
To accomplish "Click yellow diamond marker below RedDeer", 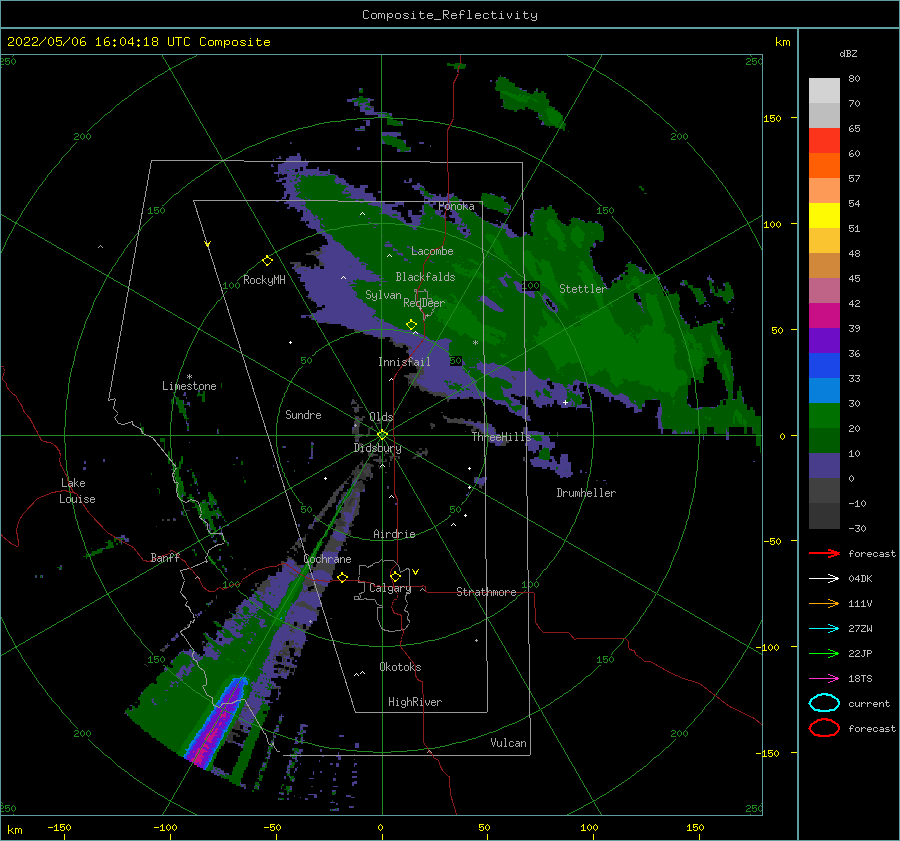I will [x=411, y=325].
